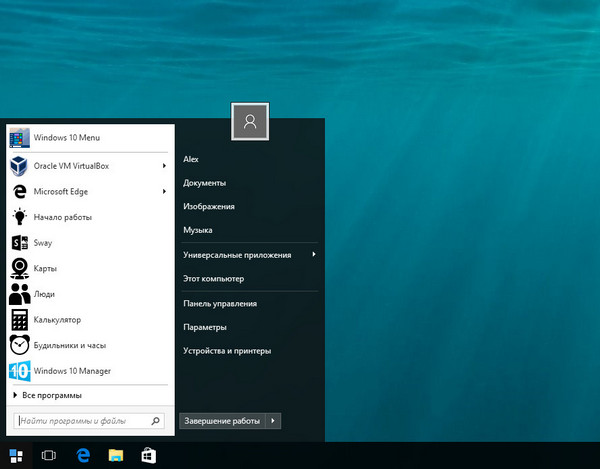Click the Найти программы и файлы search field
Viewport: 600px width, 469px height.
point(80,422)
